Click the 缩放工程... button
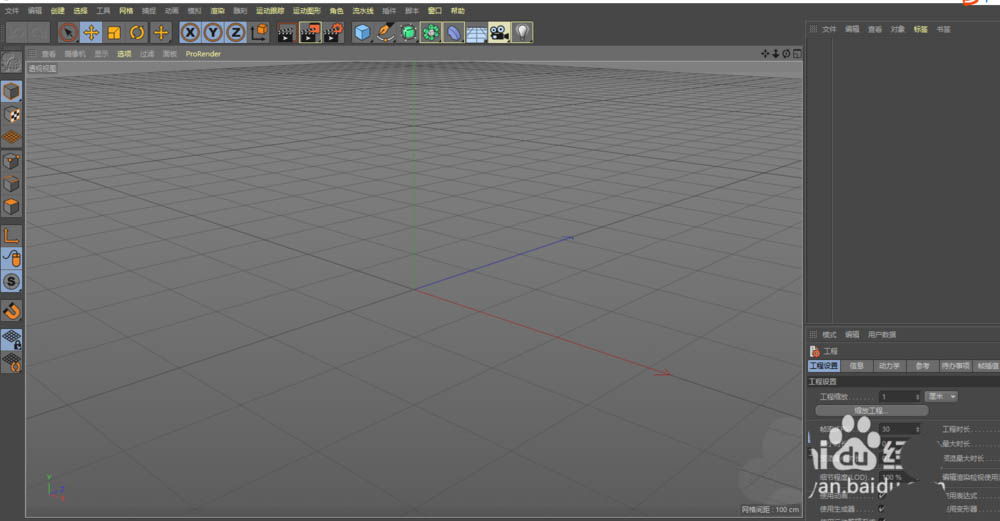The width and height of the screenshot is (1000, 521). [x=871, y=411]
